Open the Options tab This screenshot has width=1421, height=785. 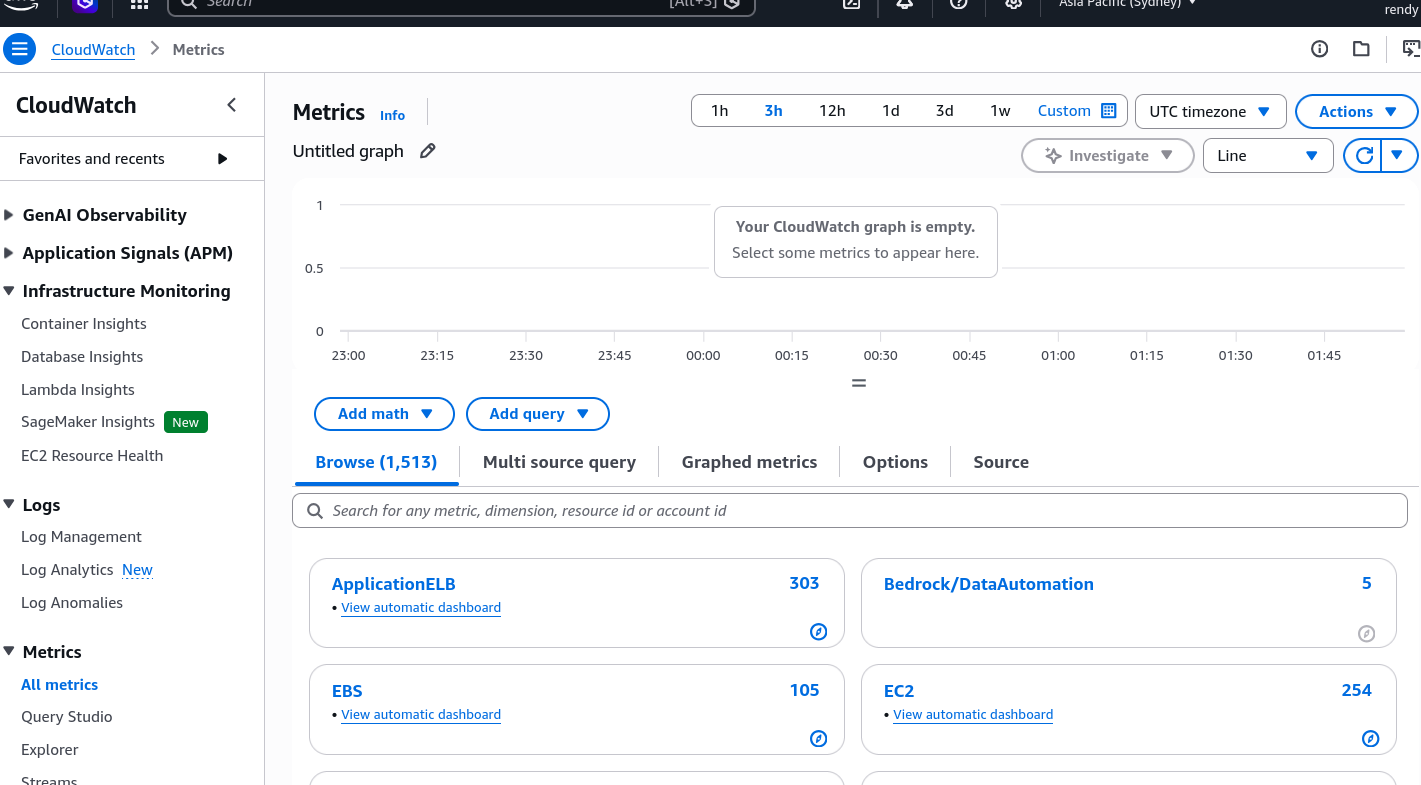coord(895,462)
